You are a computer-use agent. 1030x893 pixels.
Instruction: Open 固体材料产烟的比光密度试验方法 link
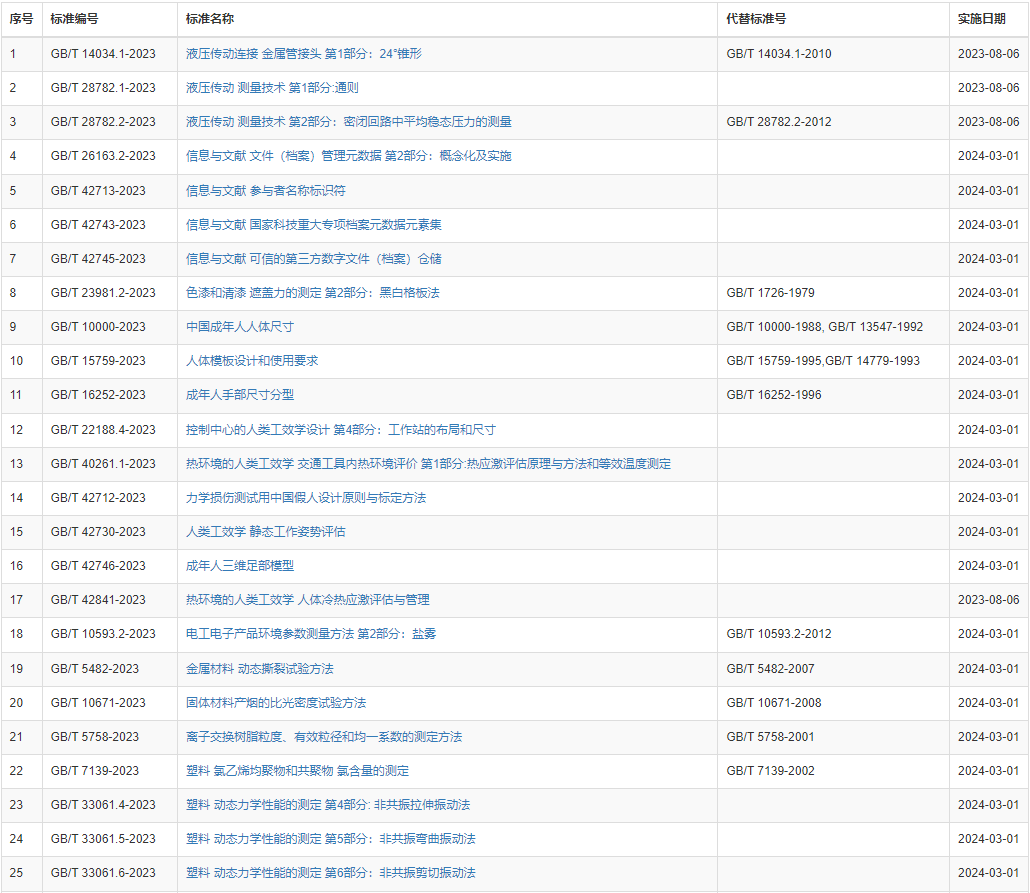(x=276, y=703)
